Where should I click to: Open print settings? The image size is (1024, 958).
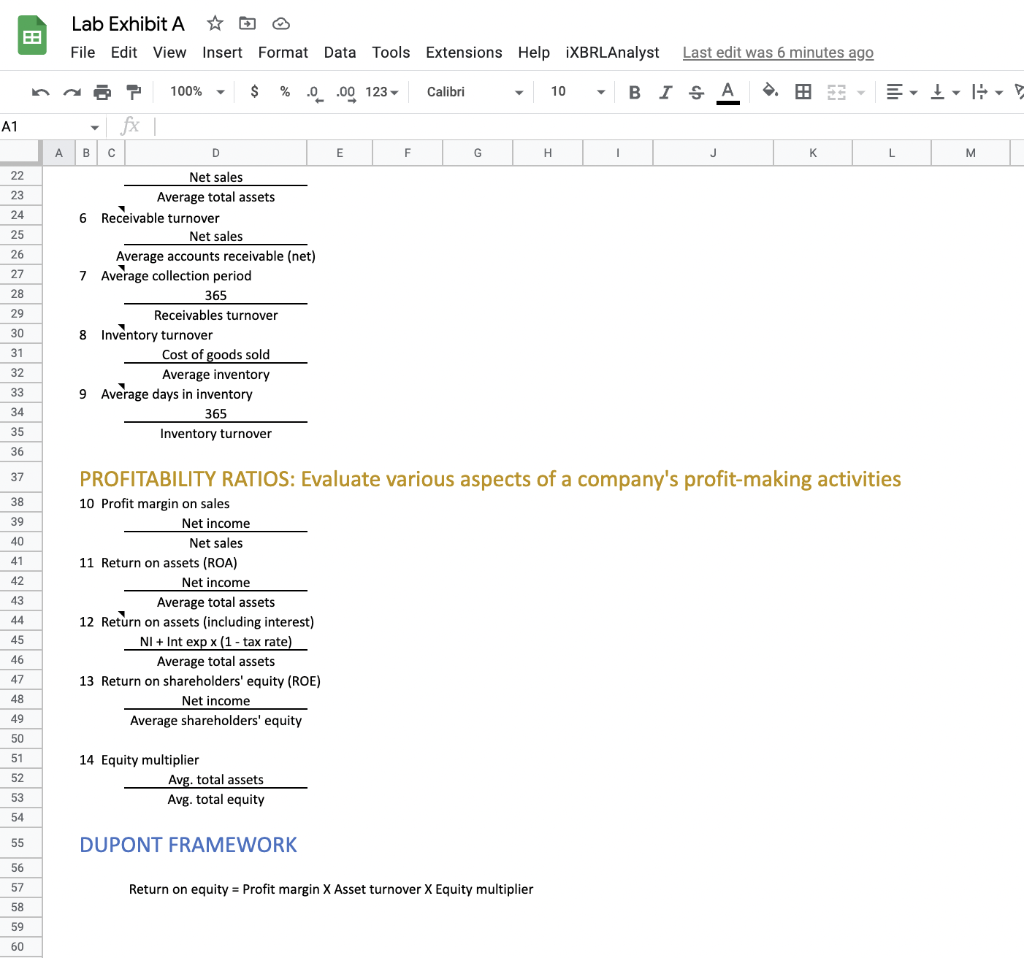coord(100,91)
